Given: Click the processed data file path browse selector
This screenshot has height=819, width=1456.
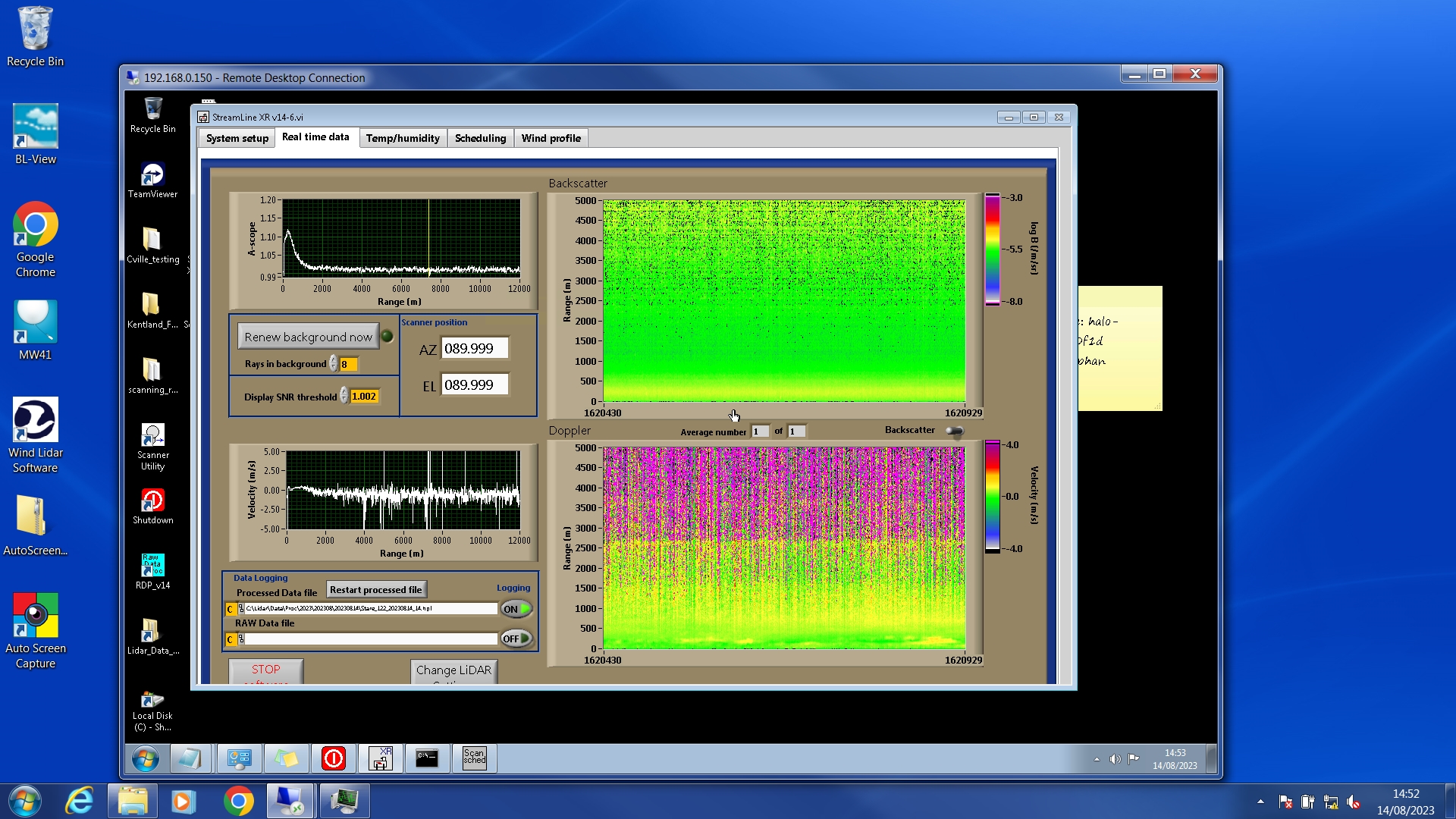Looking at the screenshot, I should [241, 609].
